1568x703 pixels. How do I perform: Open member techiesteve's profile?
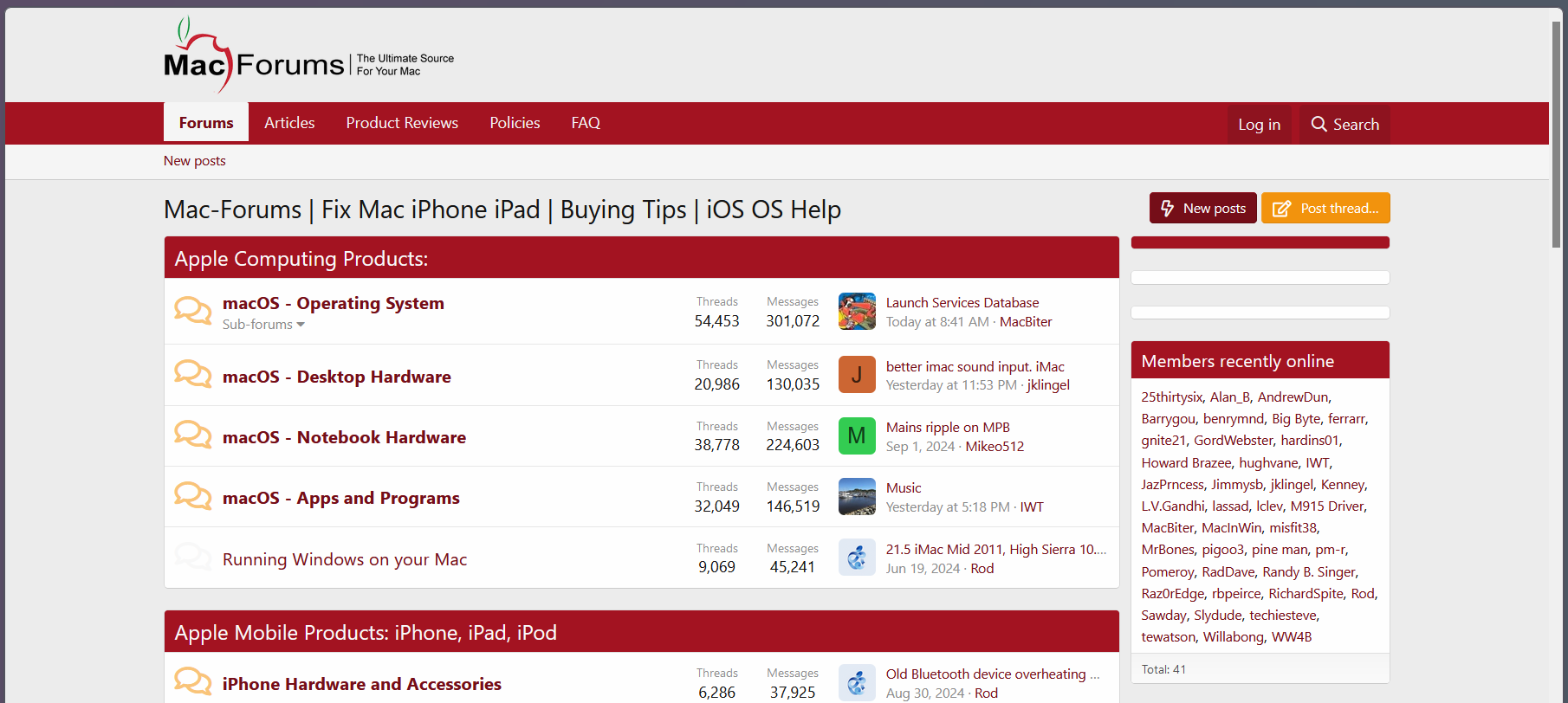1282,616
